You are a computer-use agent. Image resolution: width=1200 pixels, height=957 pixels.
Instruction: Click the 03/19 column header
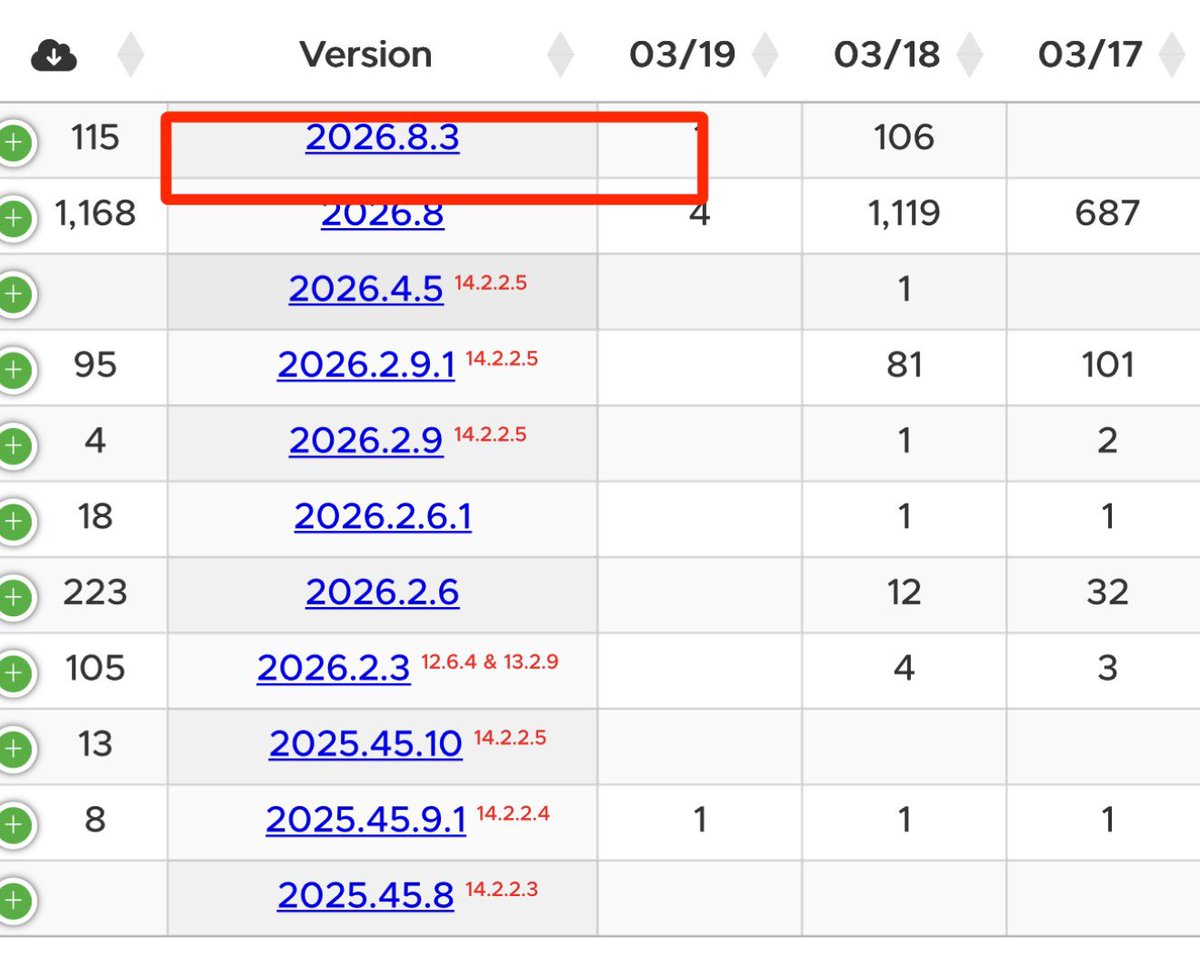pyautogui.click(x=682, y=54)
